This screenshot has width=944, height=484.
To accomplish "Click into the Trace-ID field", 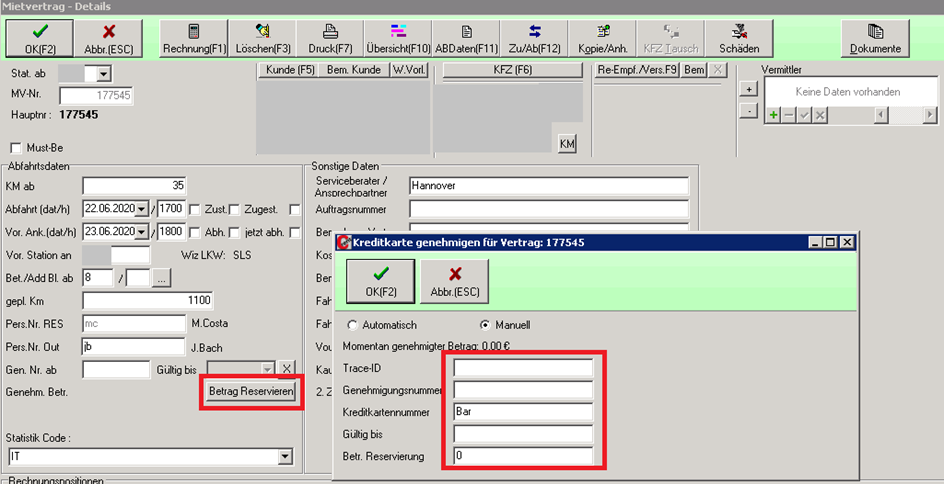I will pos(523,368).
